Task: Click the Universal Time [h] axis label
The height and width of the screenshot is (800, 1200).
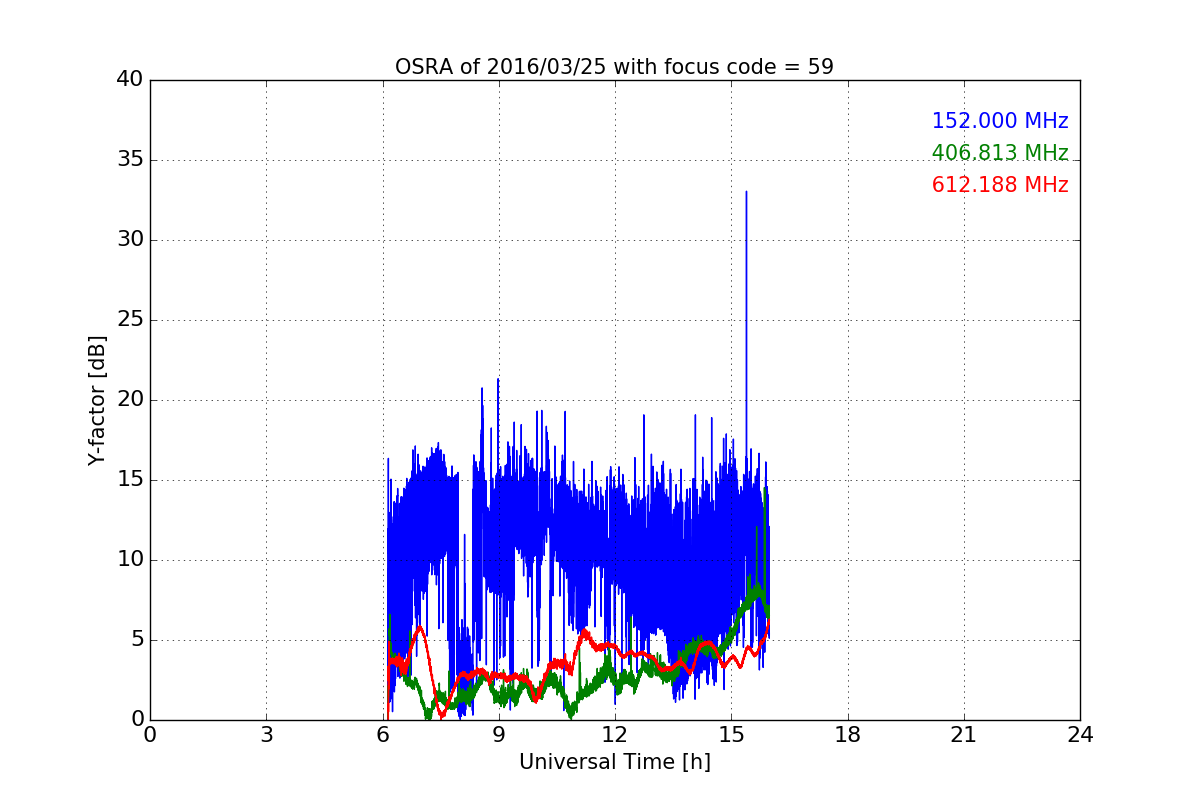Action: pyautogui.click(x=615, y=762)
